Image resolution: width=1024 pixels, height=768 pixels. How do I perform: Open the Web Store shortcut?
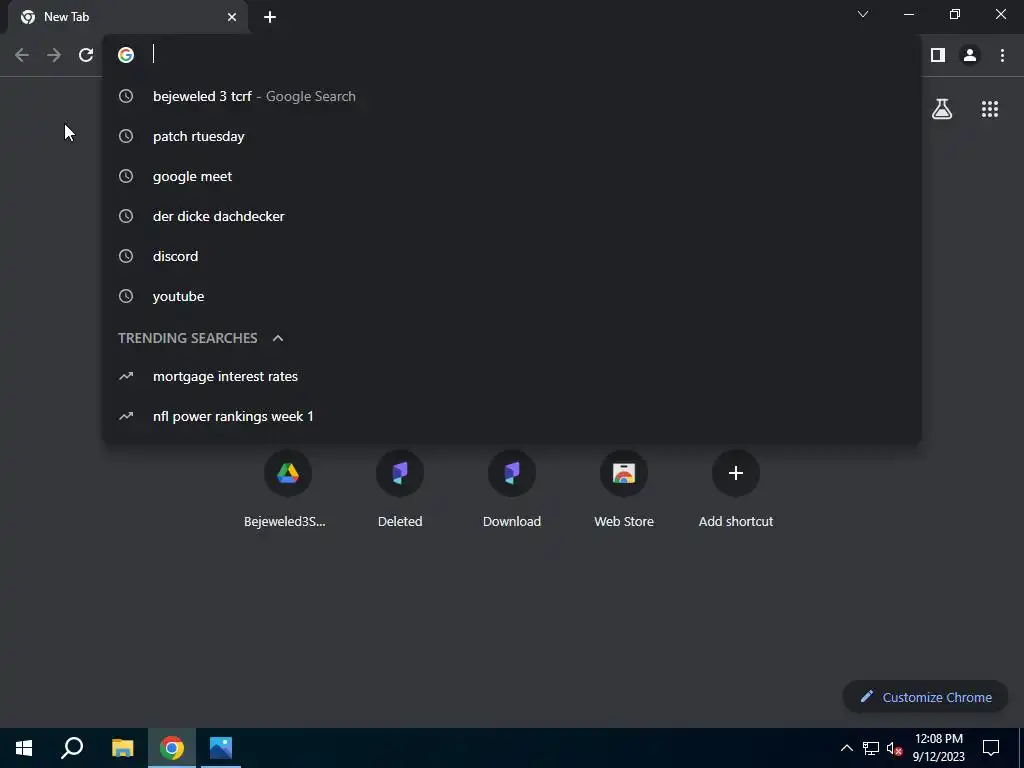(x=624, y=490)
